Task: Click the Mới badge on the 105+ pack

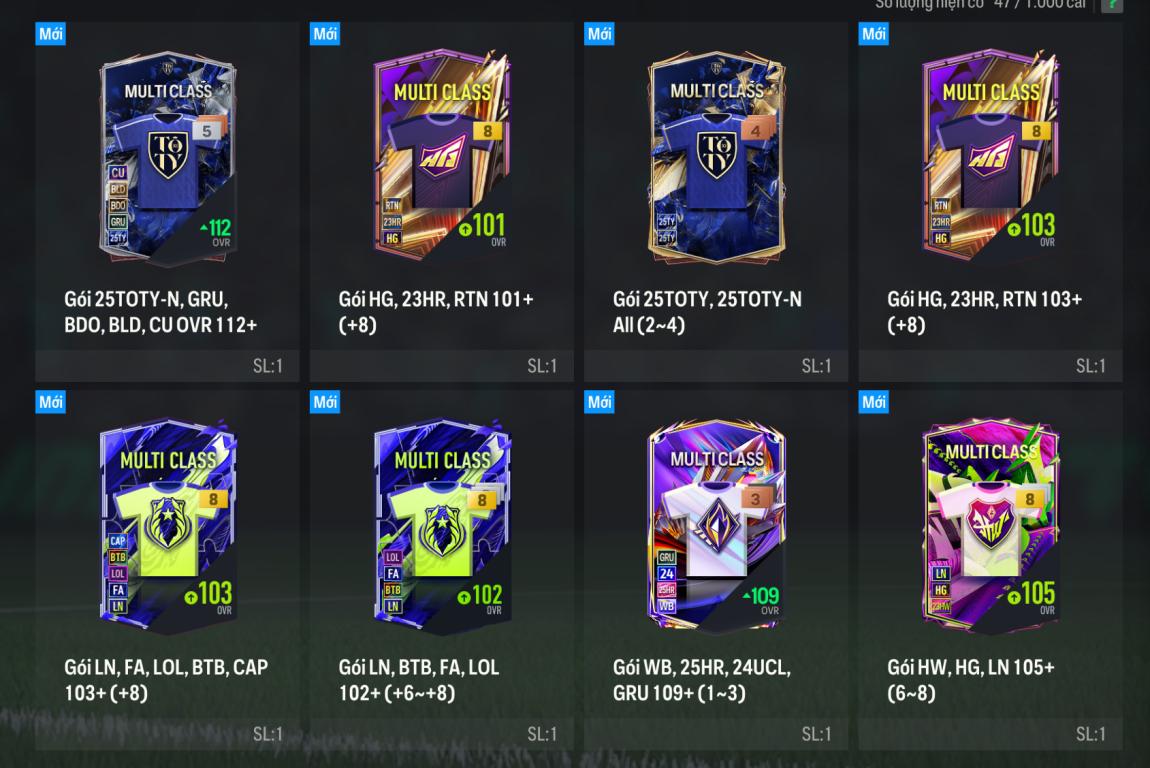Action: (874, 402)
